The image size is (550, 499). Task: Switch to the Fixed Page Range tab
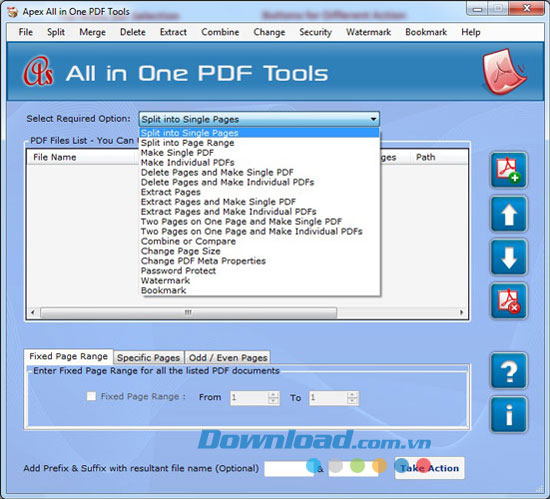68,356
